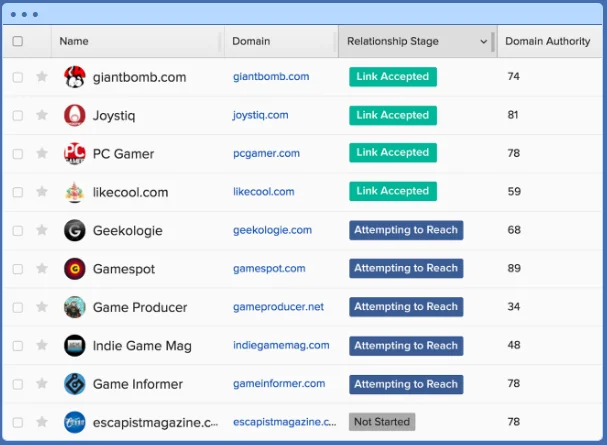607x445 pixels.
Task: Click the Joystiq logo icon
Action: coord(74,115)
